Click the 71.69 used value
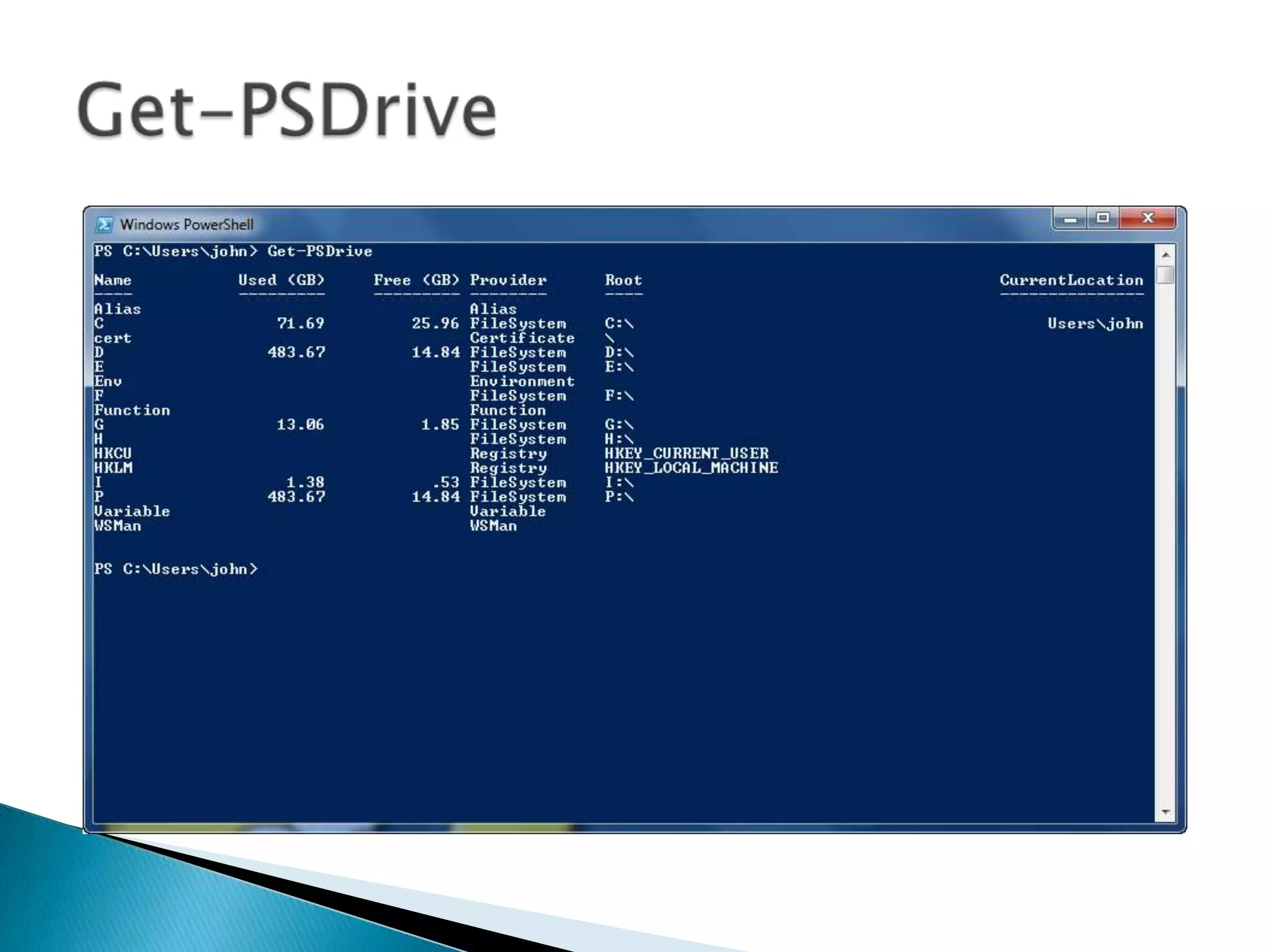This screenshot has height=952, width=1270. click(x=301, y=324)
